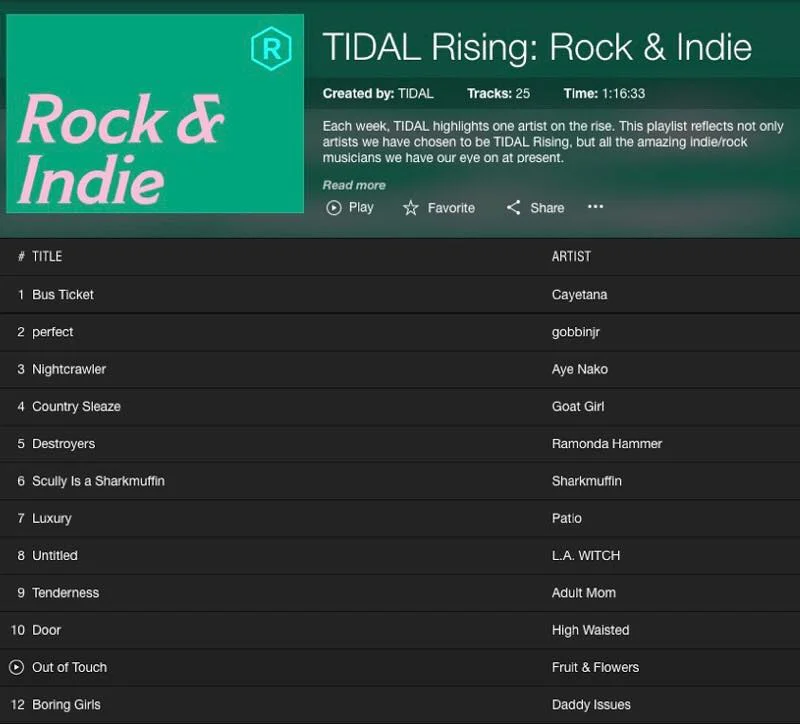Image resolution: width=800 pixels, height=724 pixels.
Task: Open artist Sharkmuffin in artist column
Action: (586, 481)
